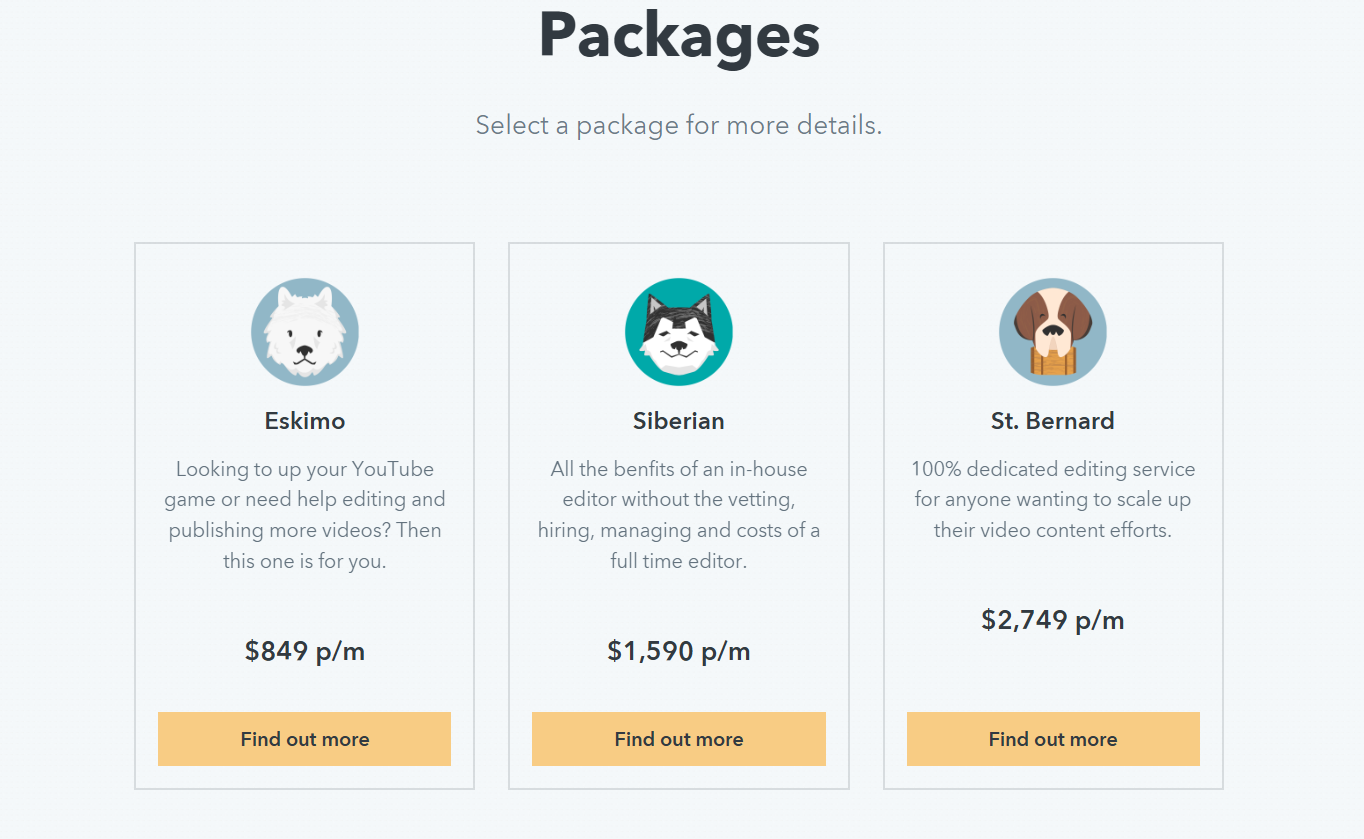Click the St. Bernard dedicated editing description
The width and height of the screenshot is (1364, 839).
pos(1053,500)
